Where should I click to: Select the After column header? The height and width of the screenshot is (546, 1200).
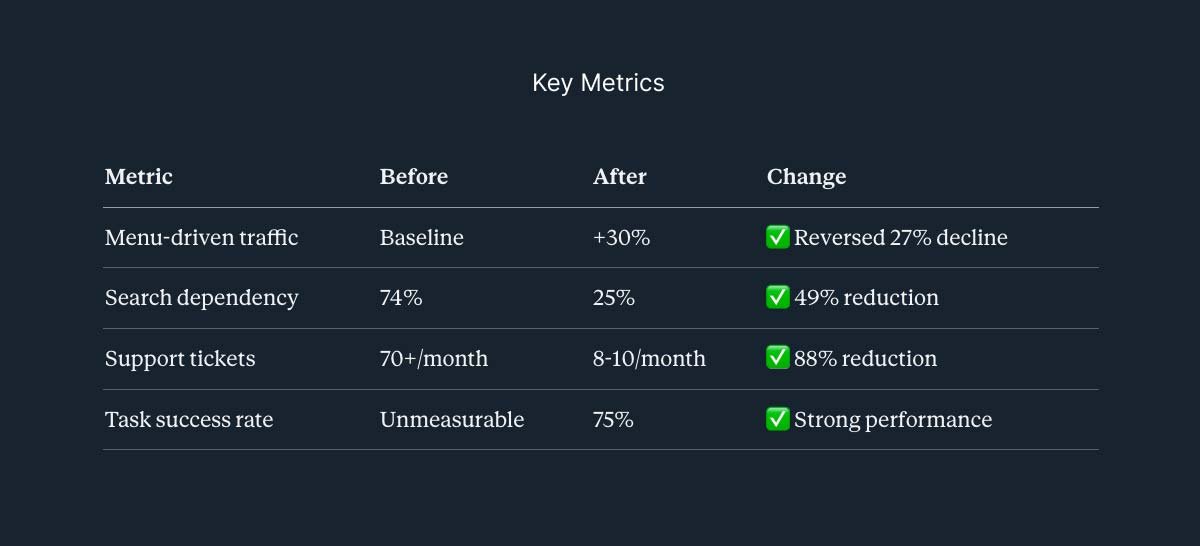620,177
